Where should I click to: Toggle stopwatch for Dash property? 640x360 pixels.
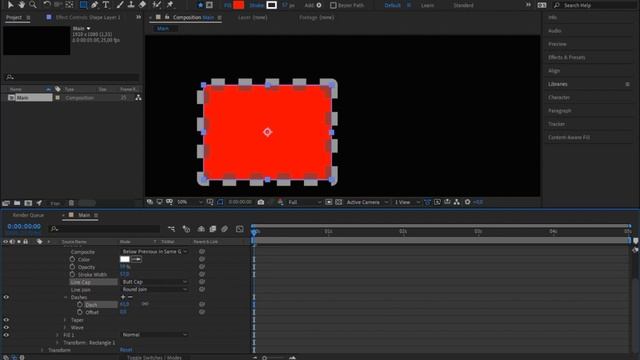[x=80, y=304]
